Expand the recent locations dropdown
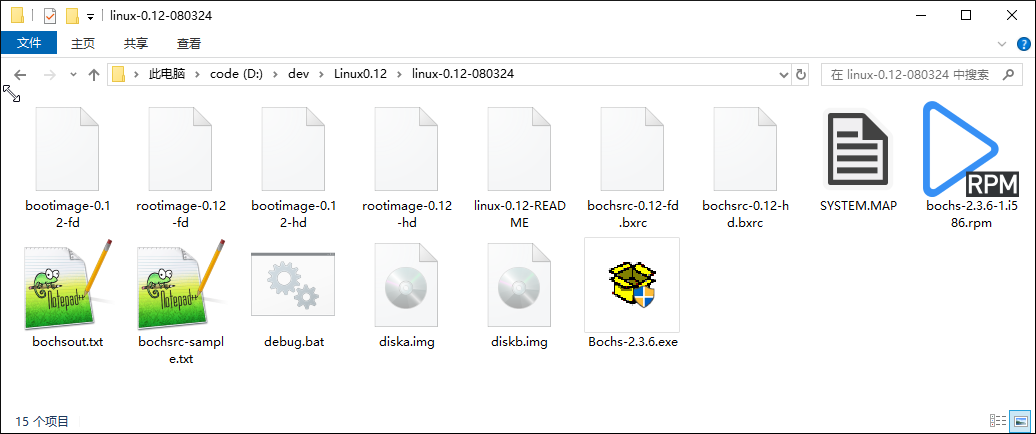This screenshot has height=434, width=1036. (x=73, y=75)
